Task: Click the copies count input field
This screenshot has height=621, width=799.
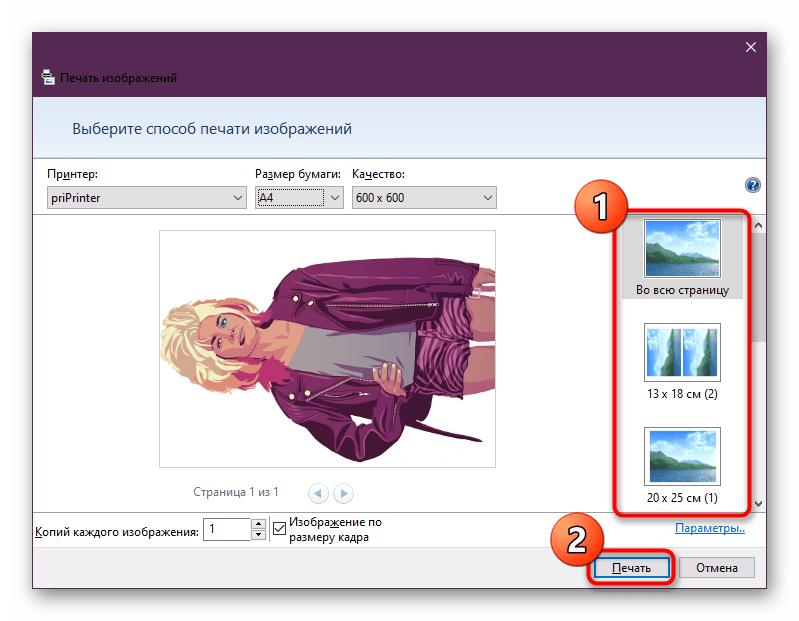Action: point(227,529)
